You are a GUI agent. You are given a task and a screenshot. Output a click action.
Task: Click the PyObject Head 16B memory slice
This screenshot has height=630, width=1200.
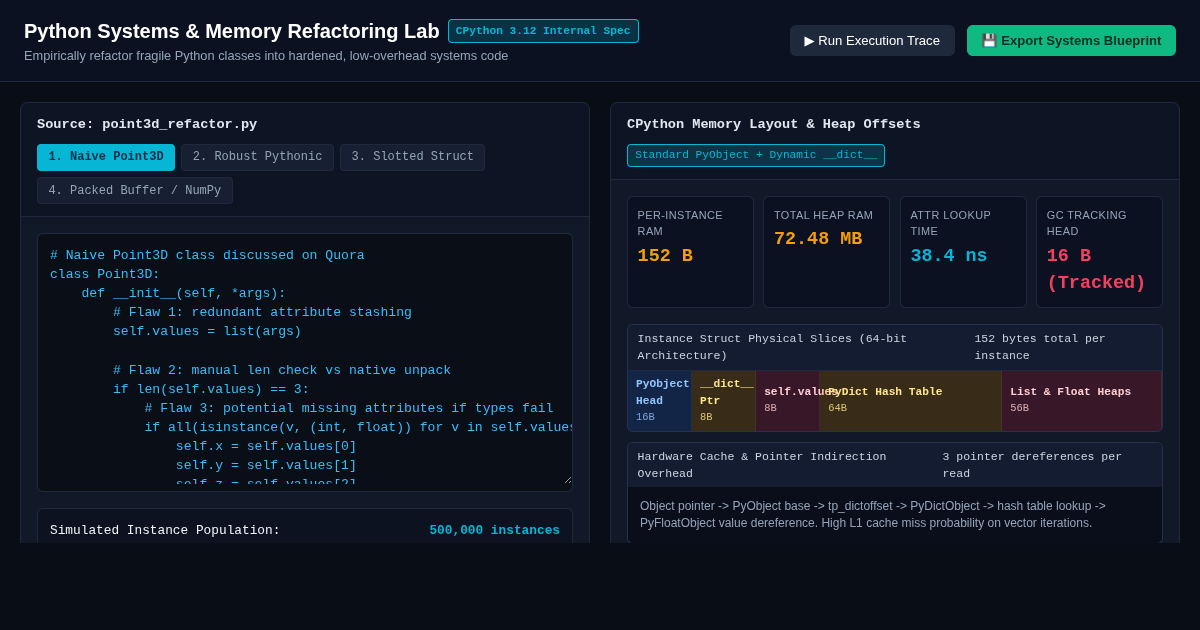659,401
